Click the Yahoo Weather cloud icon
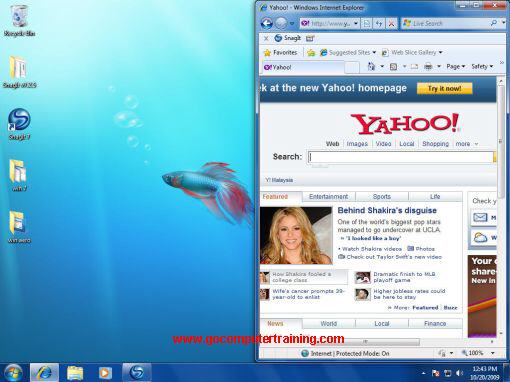510x382 pixels. 480,238
